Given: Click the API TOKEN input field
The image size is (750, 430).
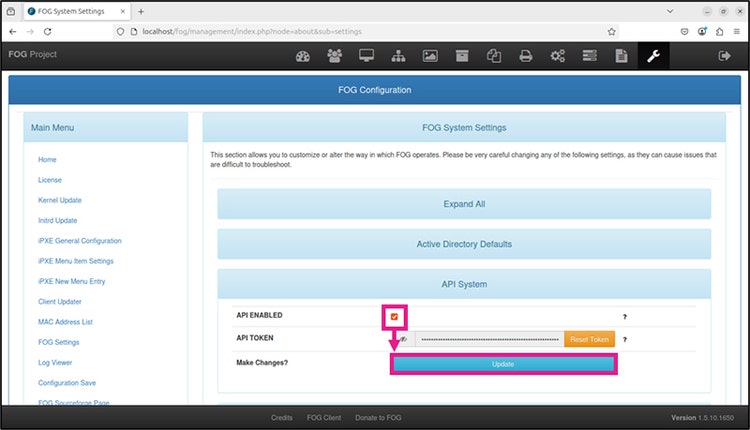Looking at the screenshot, I should 489,339.
